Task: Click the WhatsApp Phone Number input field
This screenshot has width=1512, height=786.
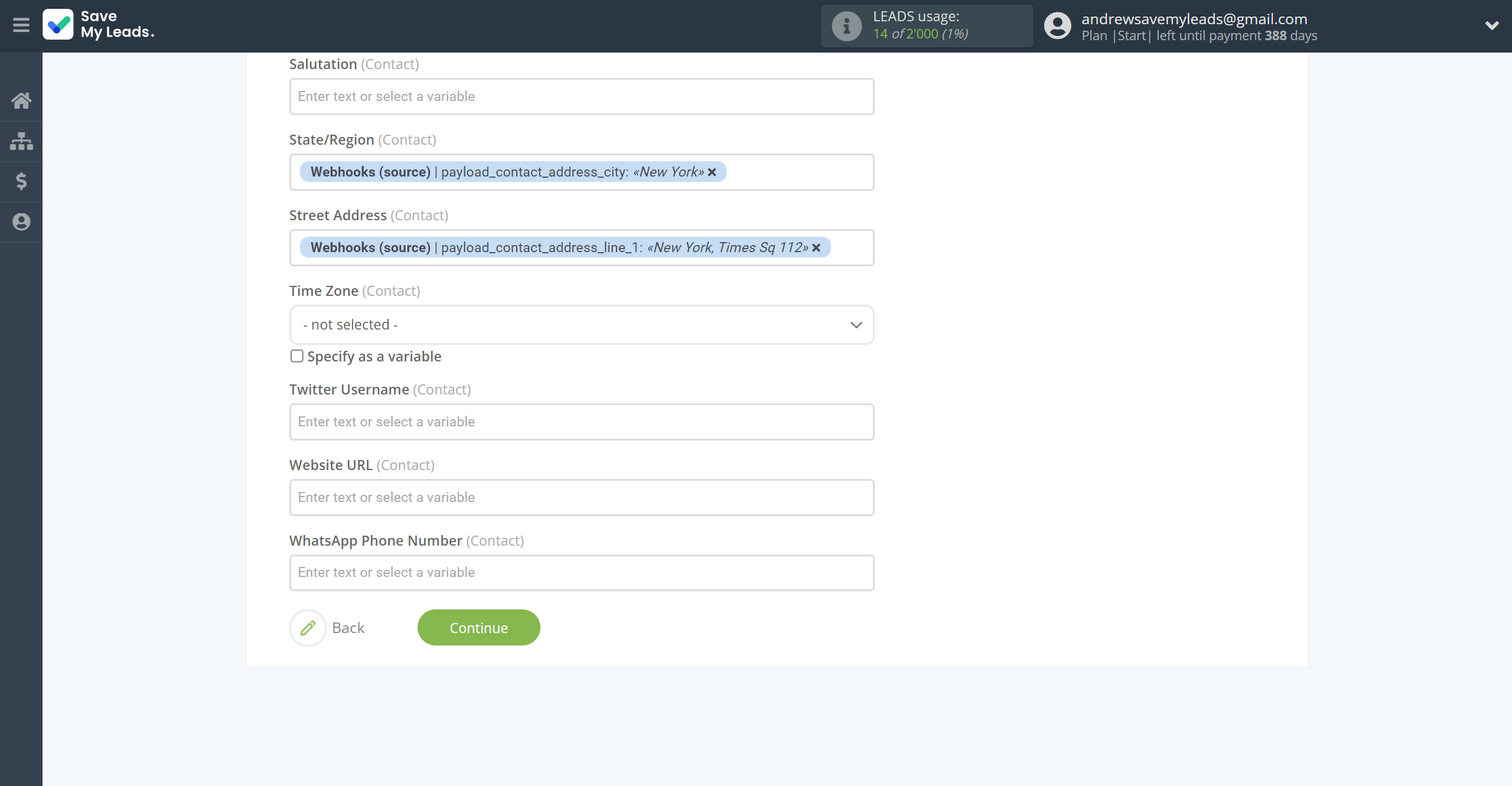Action: 581,572
